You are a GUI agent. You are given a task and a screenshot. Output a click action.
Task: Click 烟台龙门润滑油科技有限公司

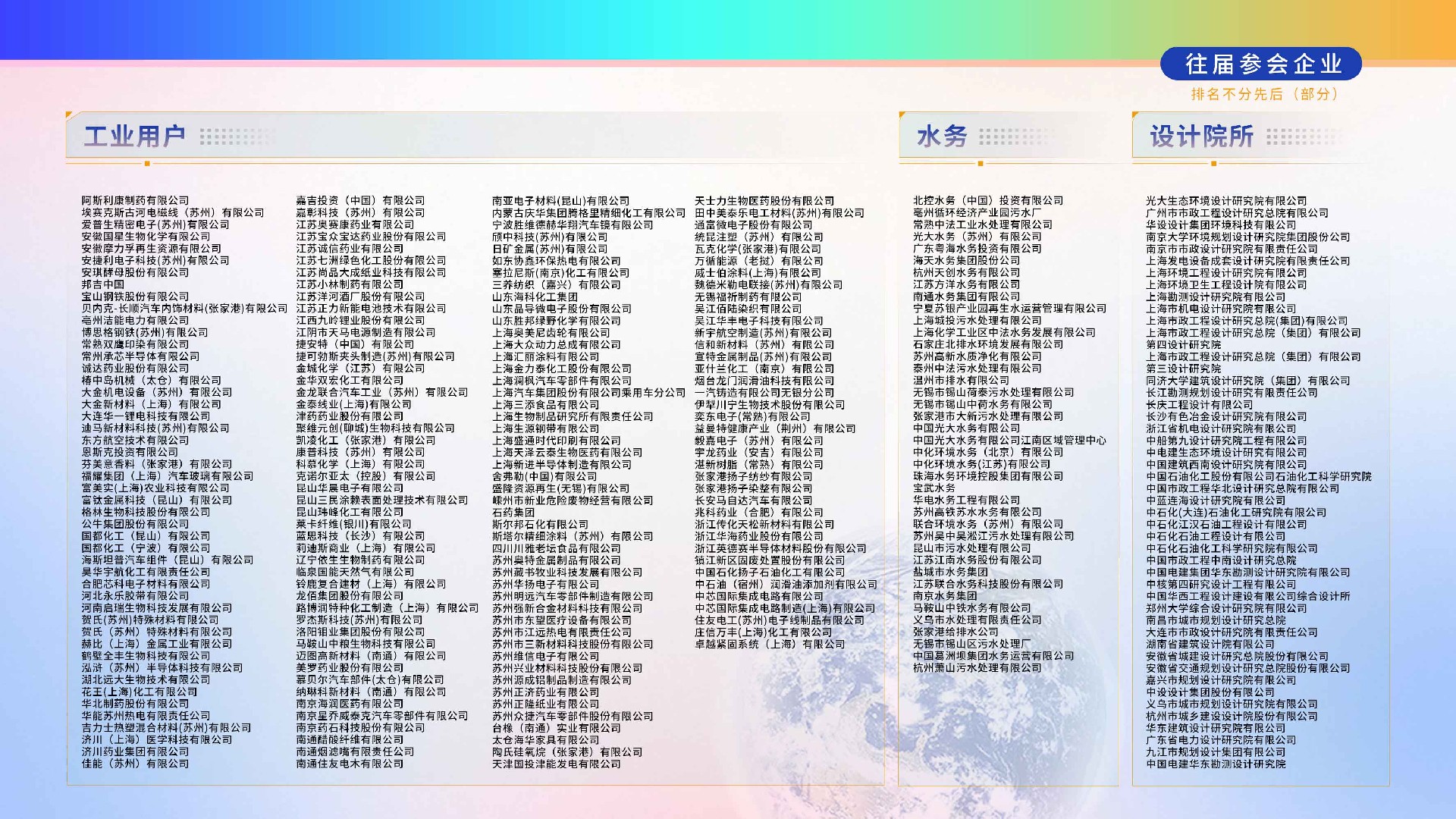coord(765,381)
